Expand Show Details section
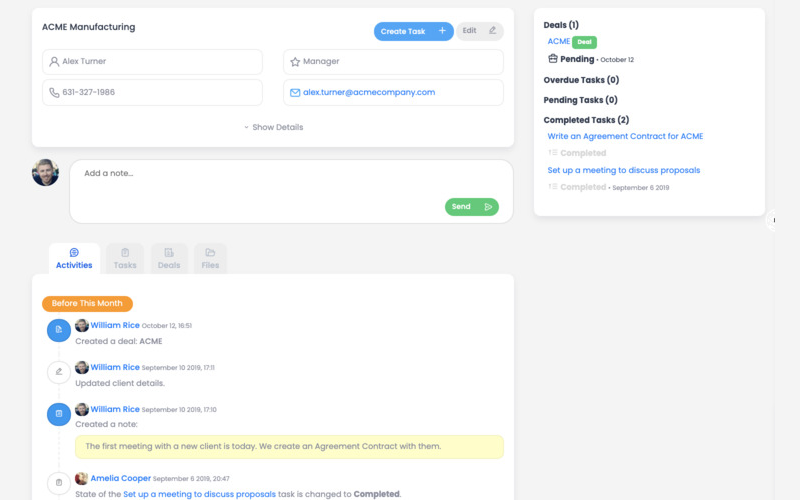This screenshot has height=500, width=800. (x=273, y=128)
